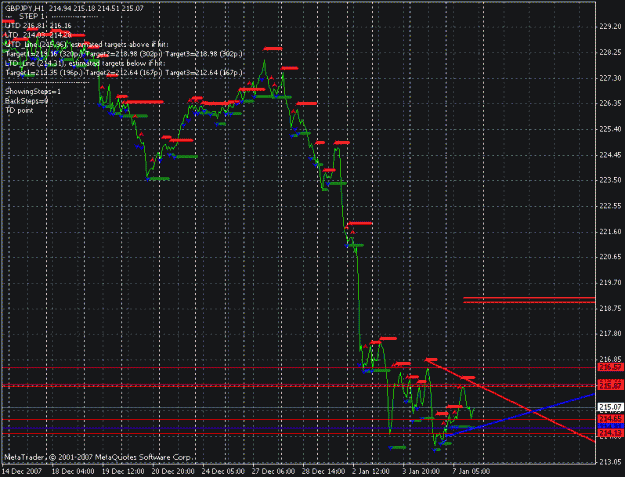Click the 219.70 price axis label

tap(610, 283)
